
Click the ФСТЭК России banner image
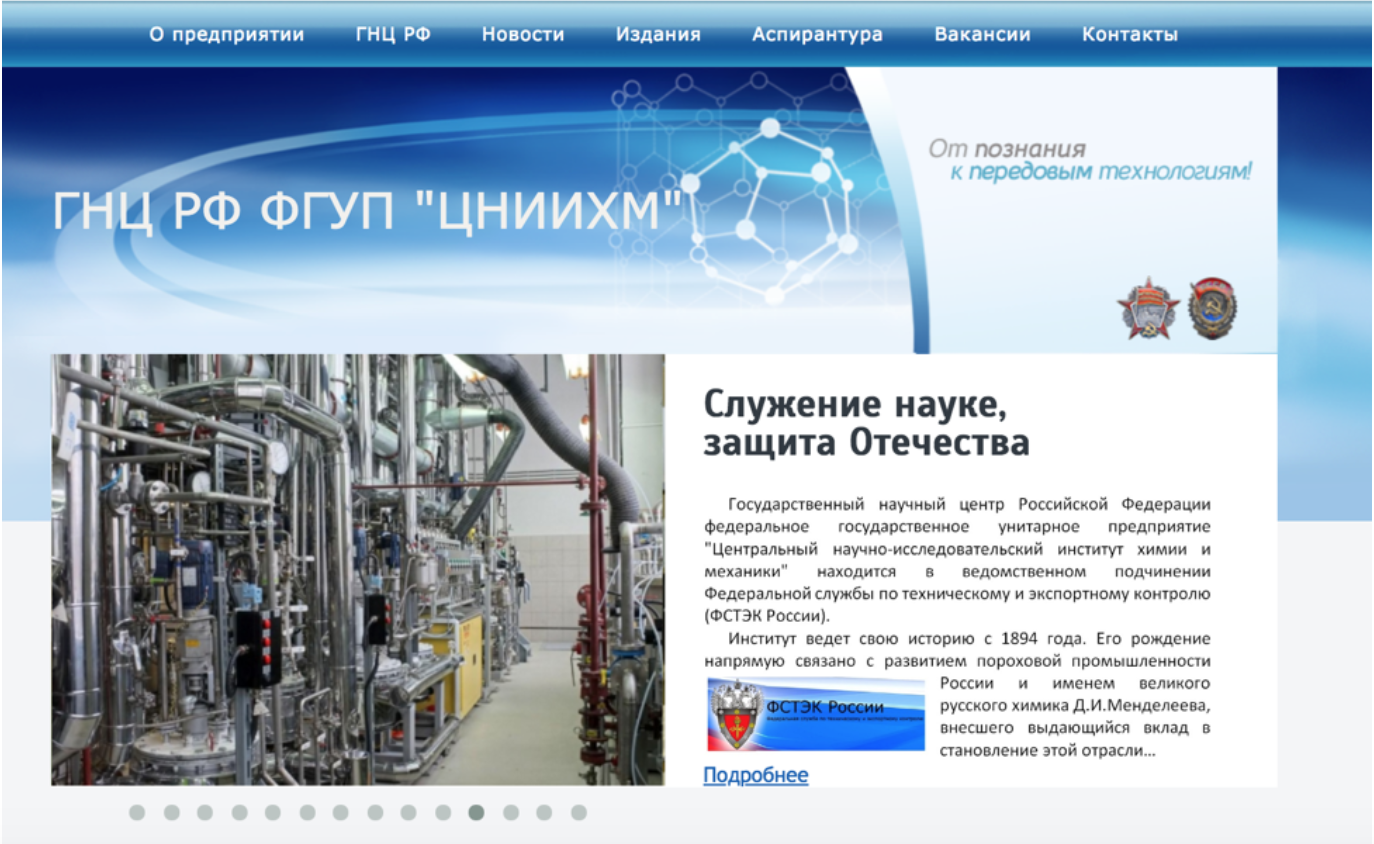click(x=816, y=714)
